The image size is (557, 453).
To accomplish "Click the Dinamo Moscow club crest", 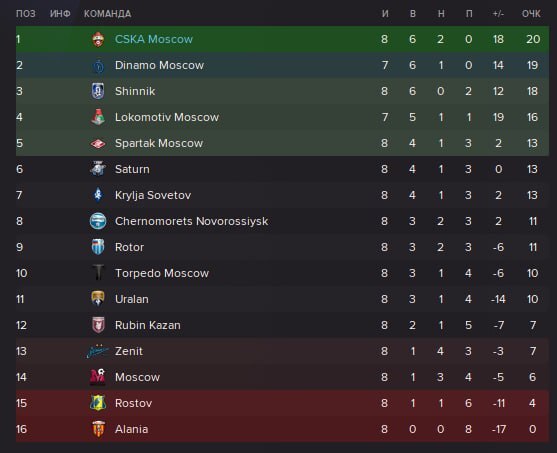I will (x=98, y=65).
